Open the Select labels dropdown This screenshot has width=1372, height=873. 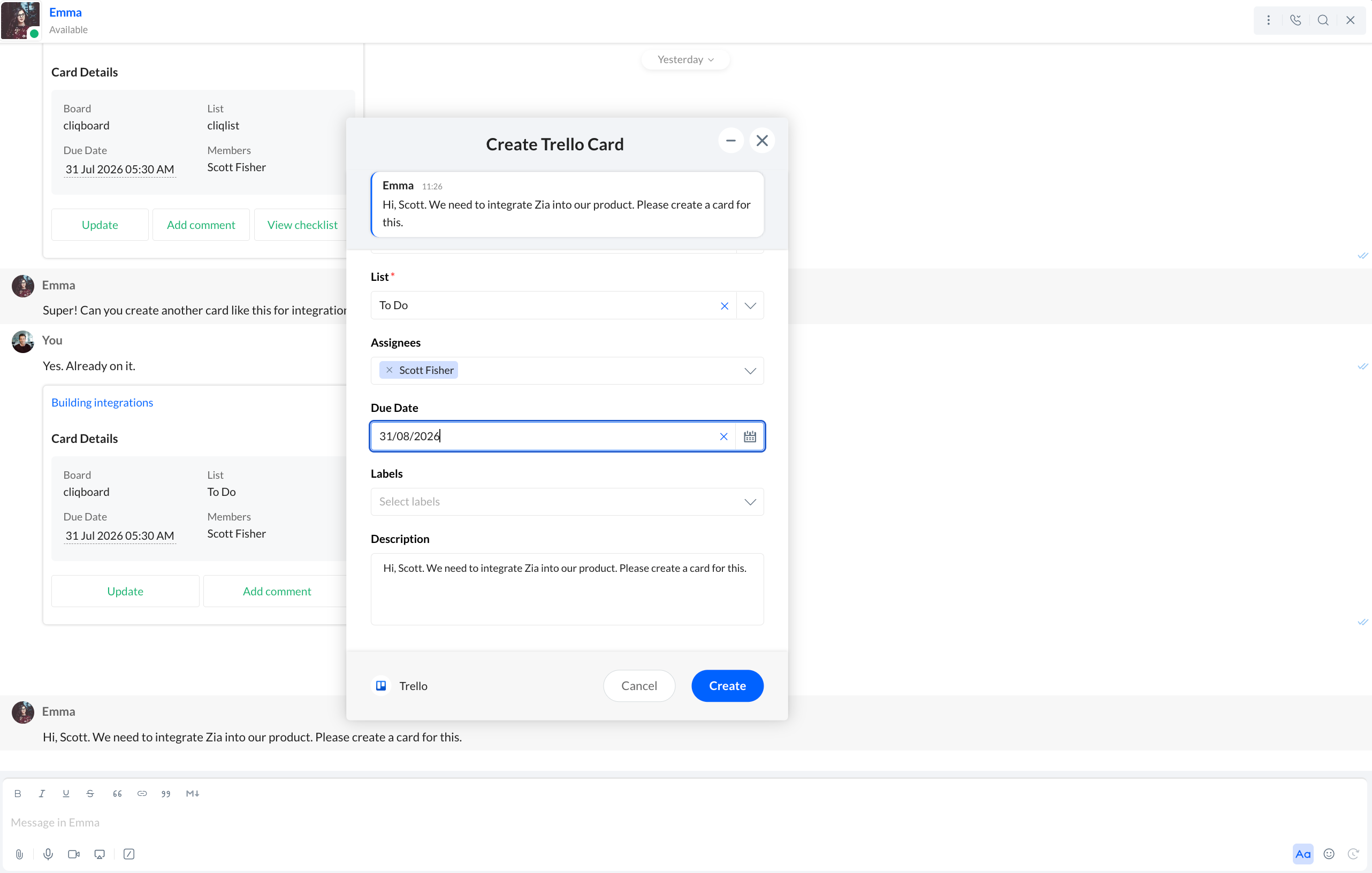(567, 502)
